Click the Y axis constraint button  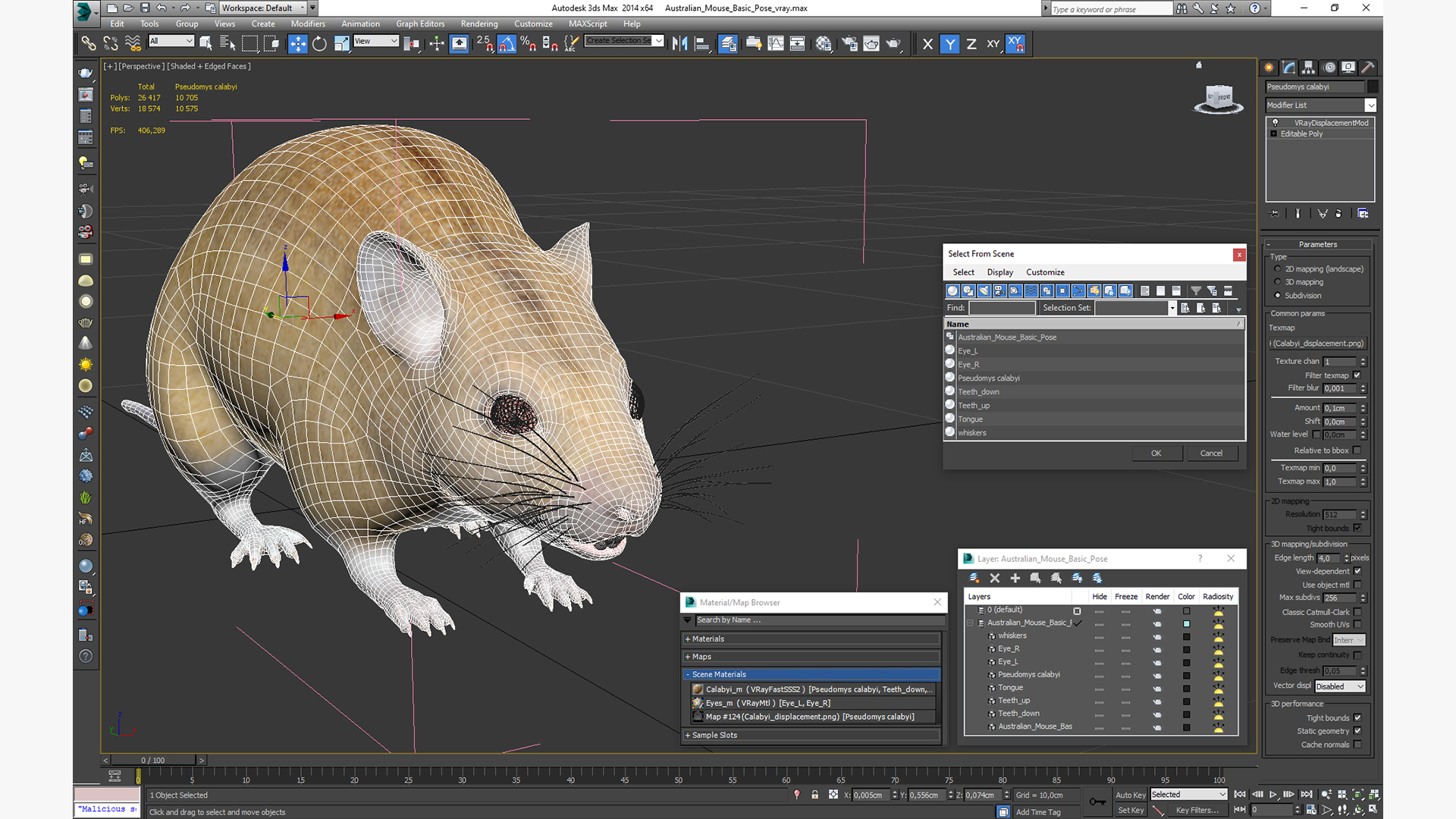pos(949,44)
